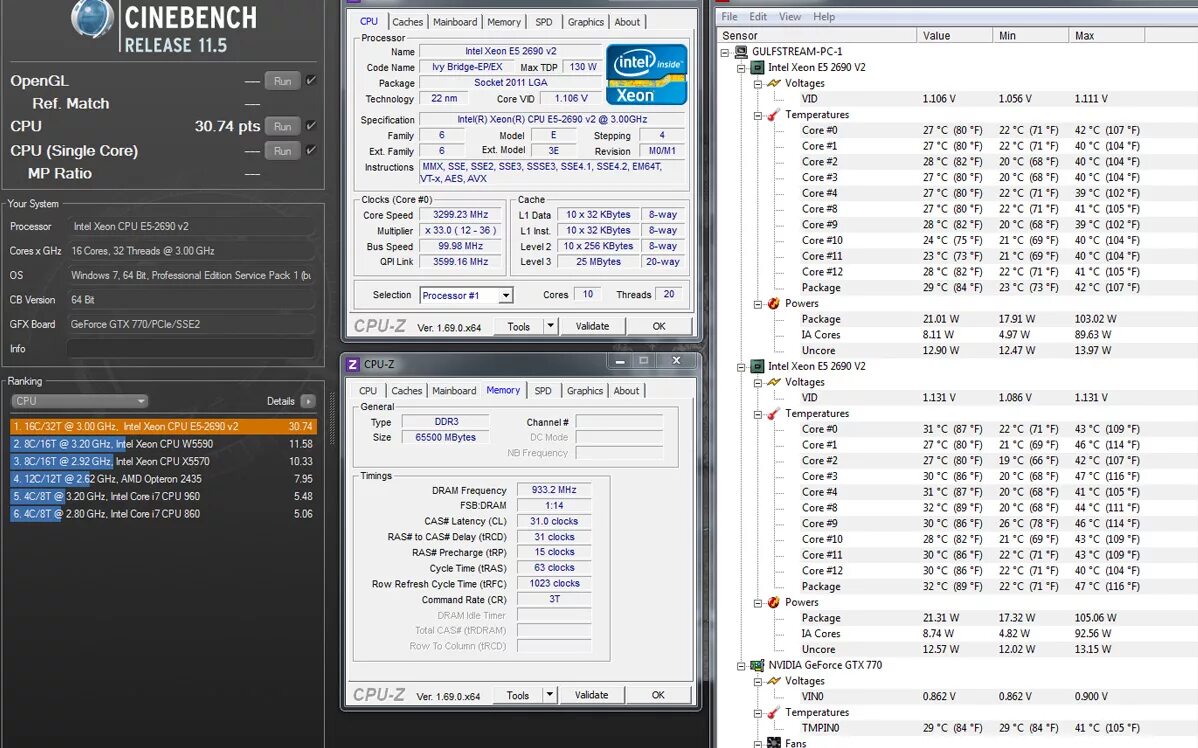This screenshot has width=1198, height=748.
Task: Switch to Mainboard tab in upper CPU-Z
Action: [455, 22]
